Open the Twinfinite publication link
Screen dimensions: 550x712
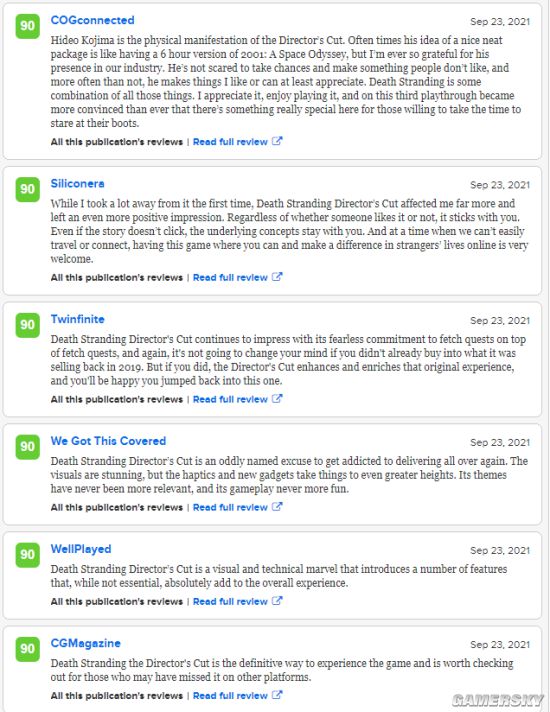(x=78, y=319)
